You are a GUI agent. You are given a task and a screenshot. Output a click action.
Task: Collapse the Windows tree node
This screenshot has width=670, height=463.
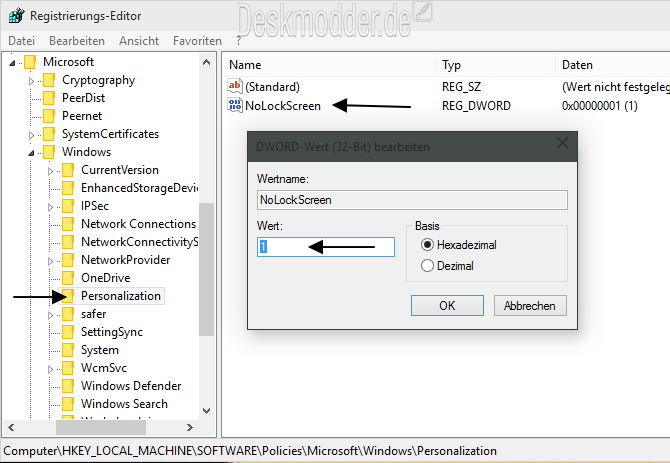pos(31,153)
